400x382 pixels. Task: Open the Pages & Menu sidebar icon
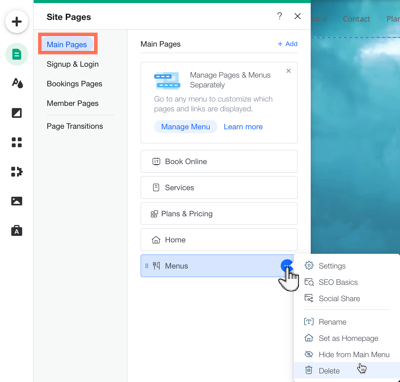16,54
